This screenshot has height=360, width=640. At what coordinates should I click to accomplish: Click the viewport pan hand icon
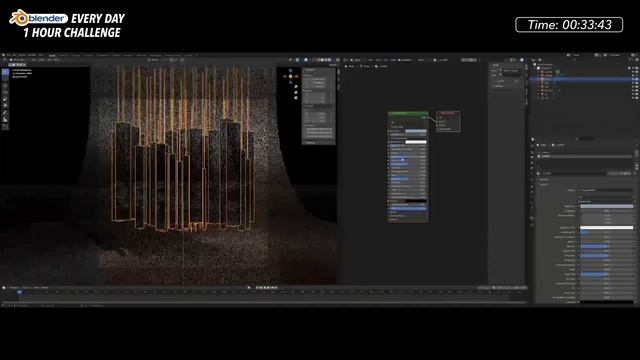coord(296,92)
